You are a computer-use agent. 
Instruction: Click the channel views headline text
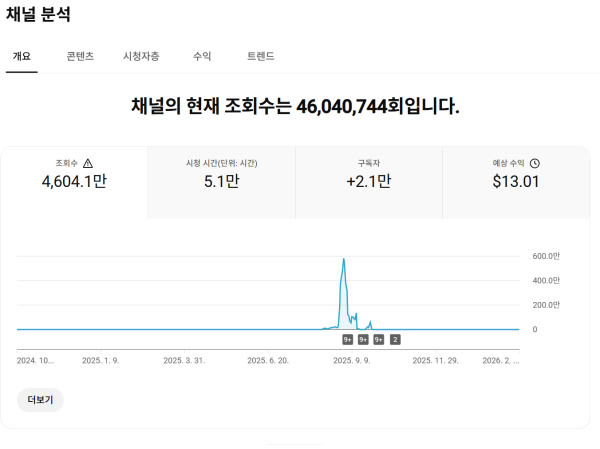click(x=295, y=106)
